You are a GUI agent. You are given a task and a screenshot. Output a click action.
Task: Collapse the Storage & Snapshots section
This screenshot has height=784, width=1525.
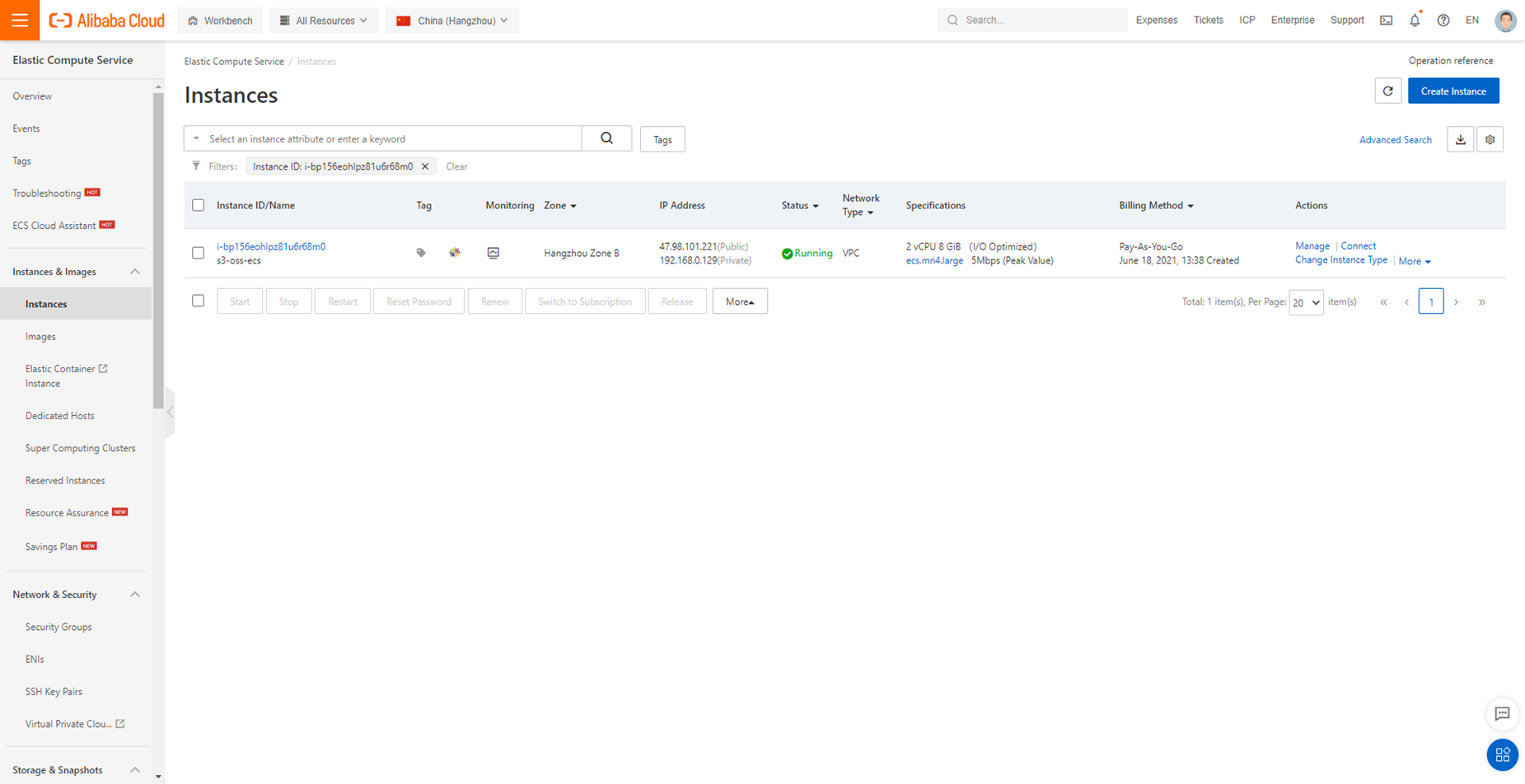tap(135, 770)
